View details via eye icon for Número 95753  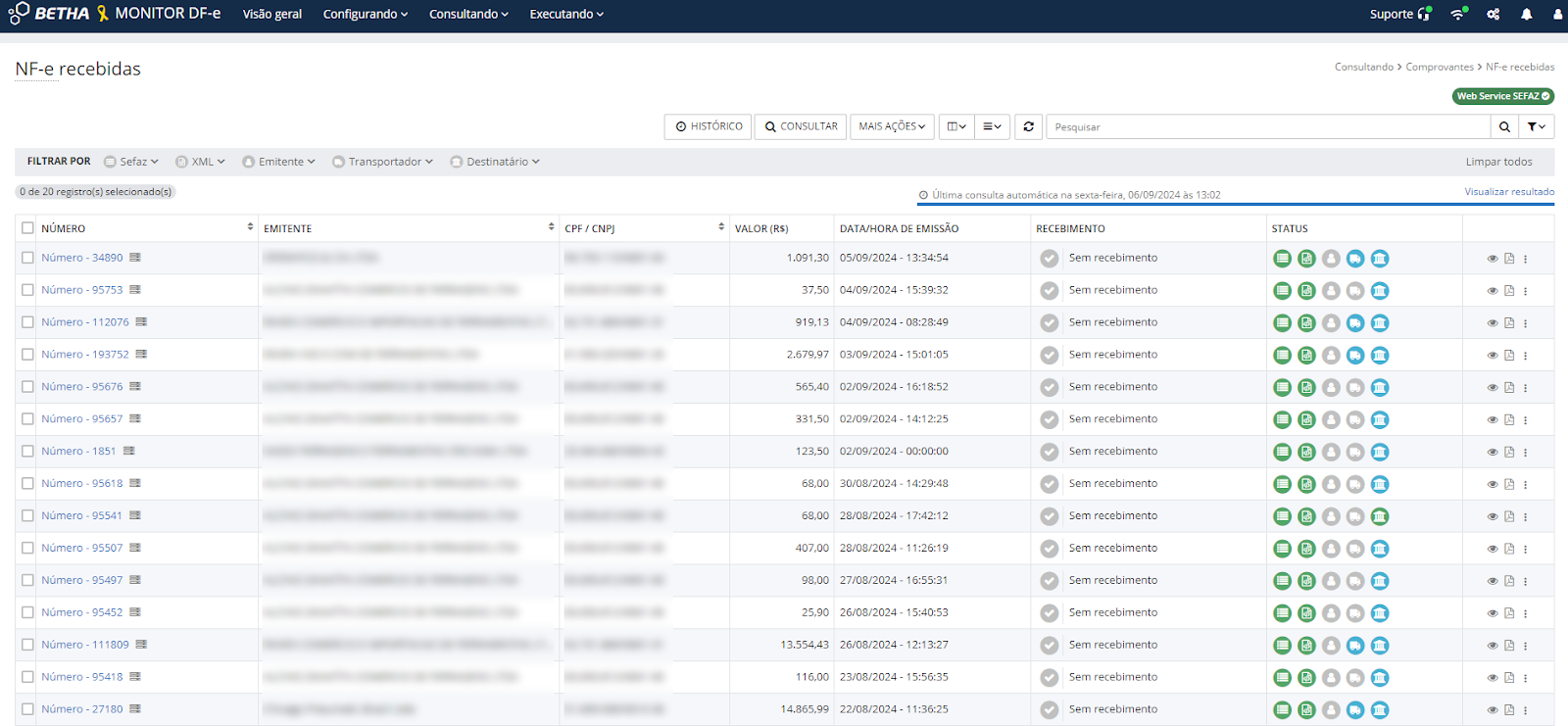tap(1493, 291)
